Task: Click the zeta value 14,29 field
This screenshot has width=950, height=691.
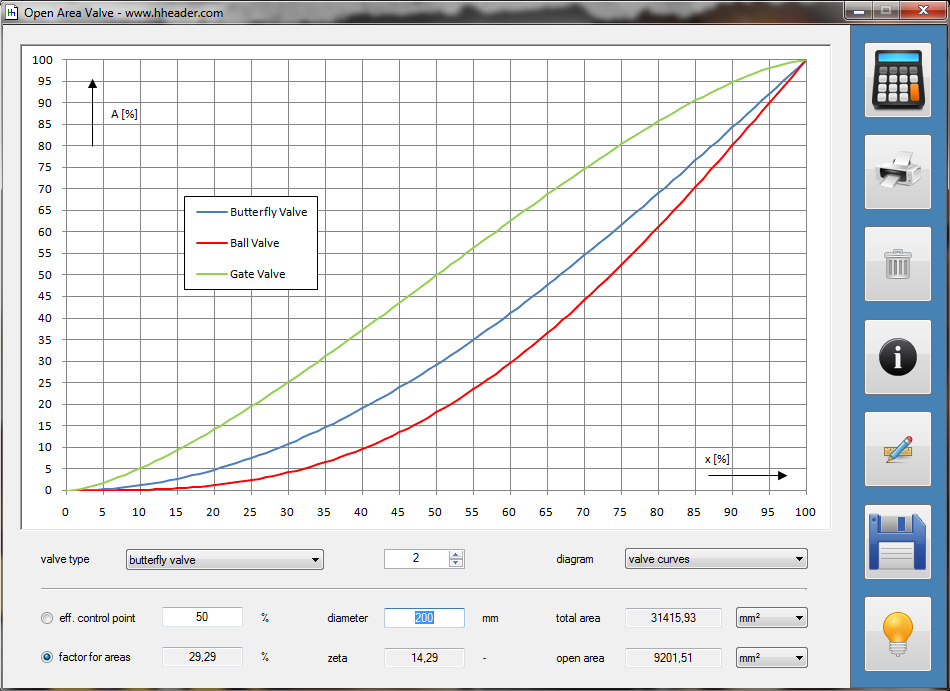Action: coord(424,658)
